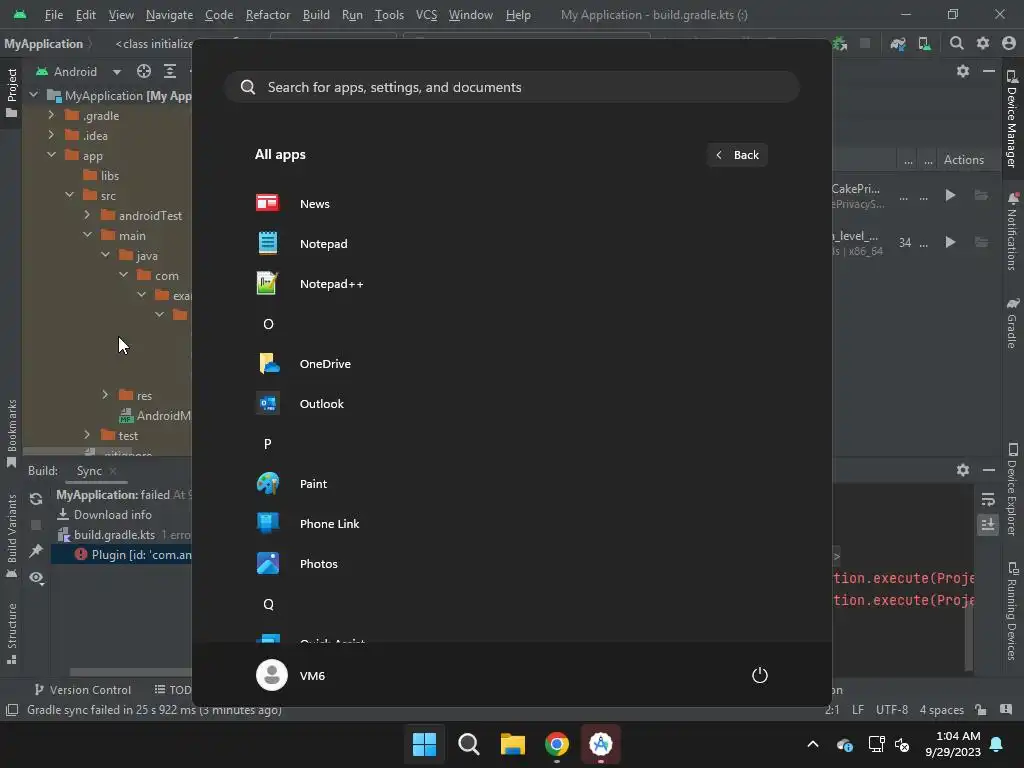1024x768 pixels.
Task: Open VM6 user account menu
Action: pyautogui.click(x=291, y=675)
